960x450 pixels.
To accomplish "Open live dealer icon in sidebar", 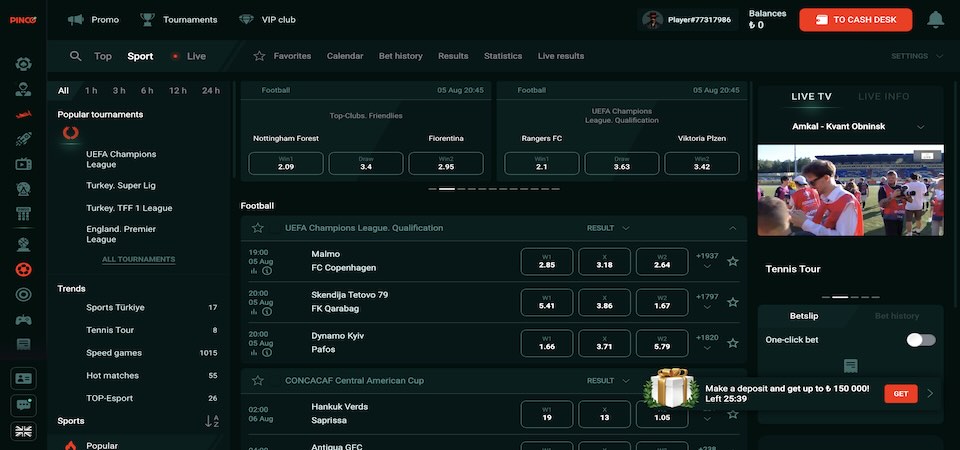I will [23, 89].
